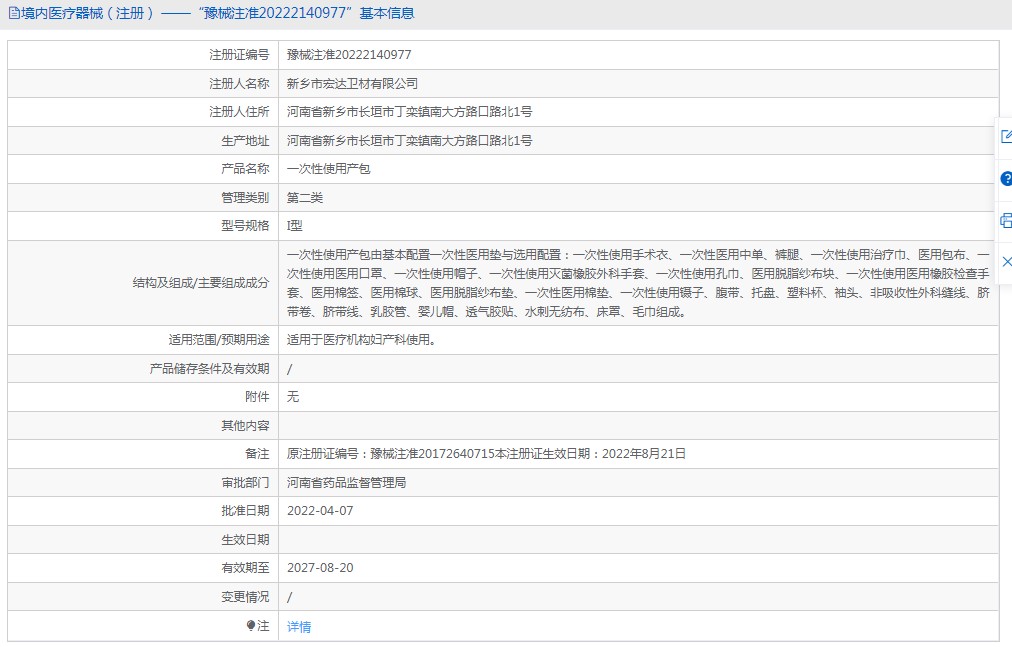Open the edit feedback icon in side panel
Screen dimensions: 1012x647
[1006, 136]
